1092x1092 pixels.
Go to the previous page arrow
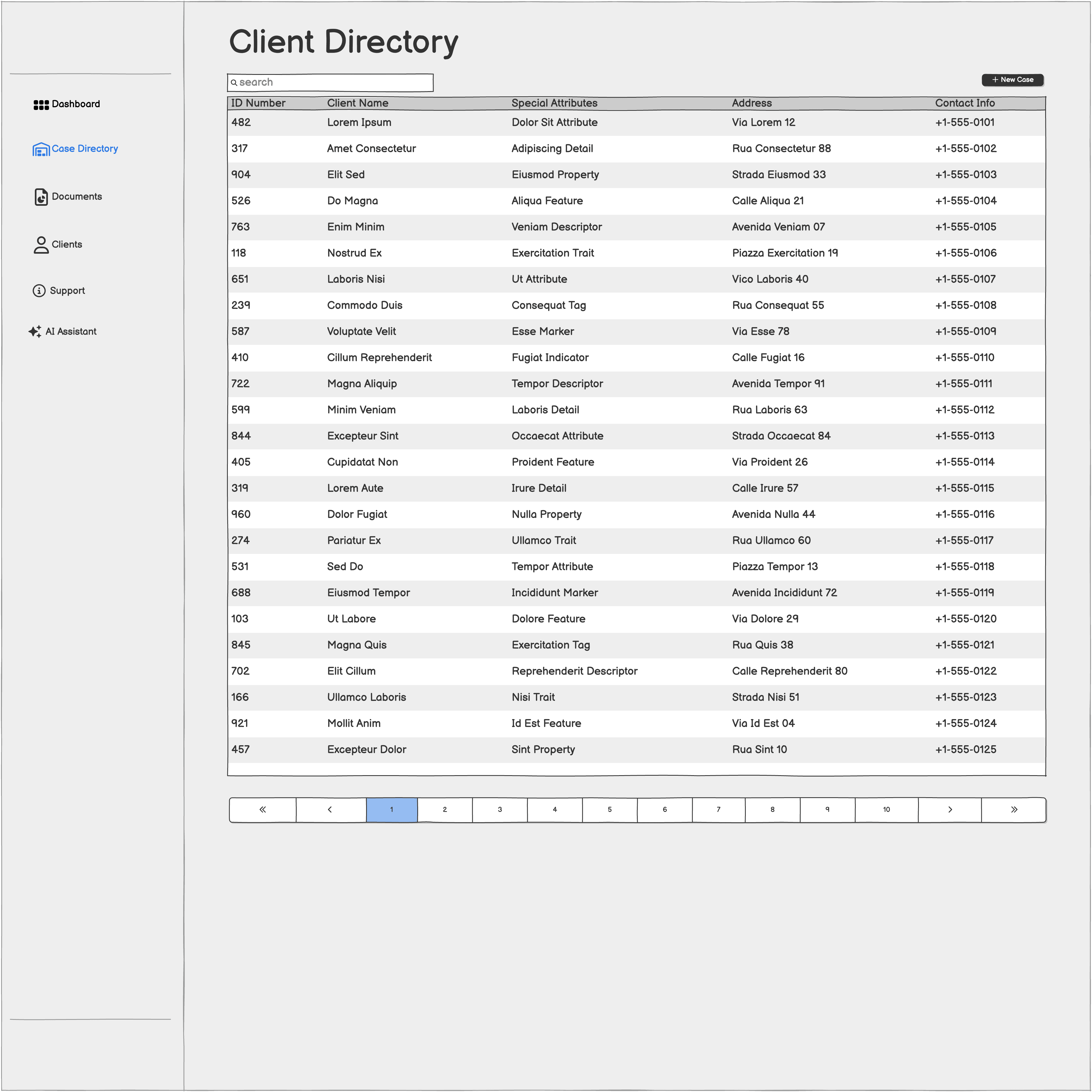(331, 809)
